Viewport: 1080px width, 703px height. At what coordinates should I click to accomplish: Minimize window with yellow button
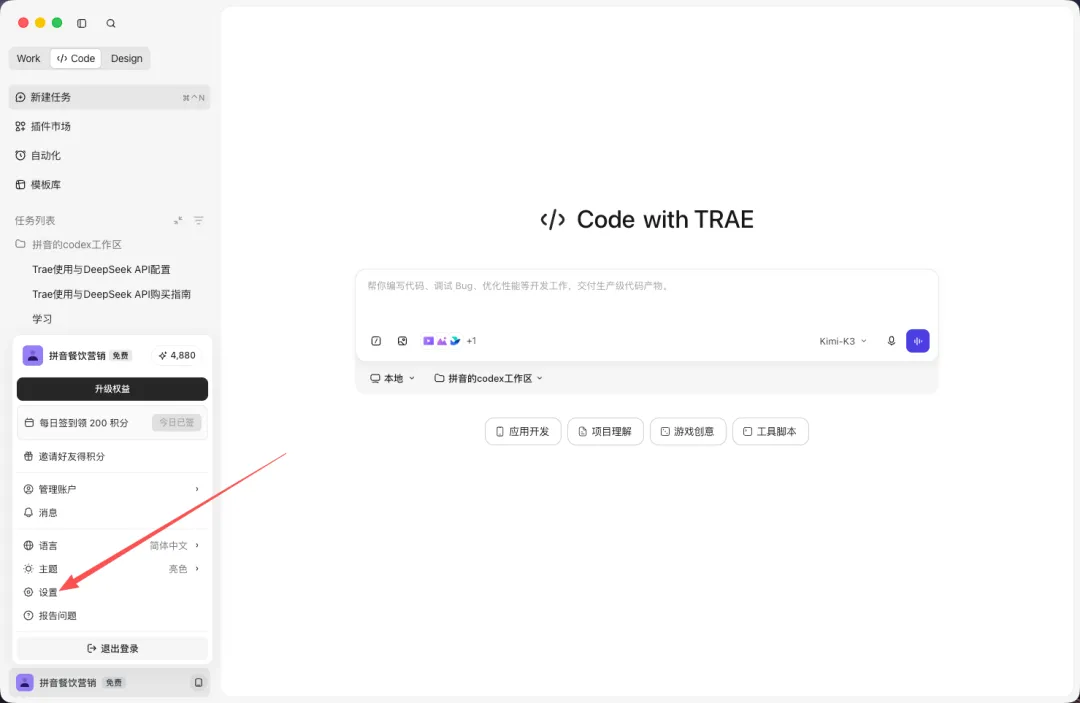40,23
